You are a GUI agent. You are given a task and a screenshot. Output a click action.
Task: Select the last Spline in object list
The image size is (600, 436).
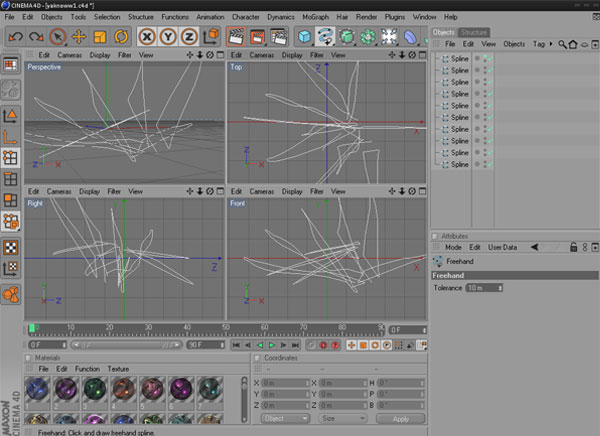click(460, 165)
